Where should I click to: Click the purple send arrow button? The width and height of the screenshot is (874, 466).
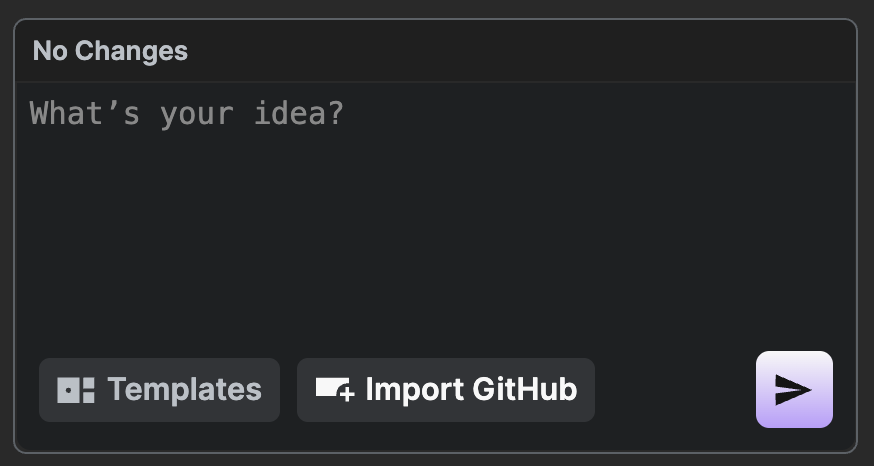click(x=794, y=389)
